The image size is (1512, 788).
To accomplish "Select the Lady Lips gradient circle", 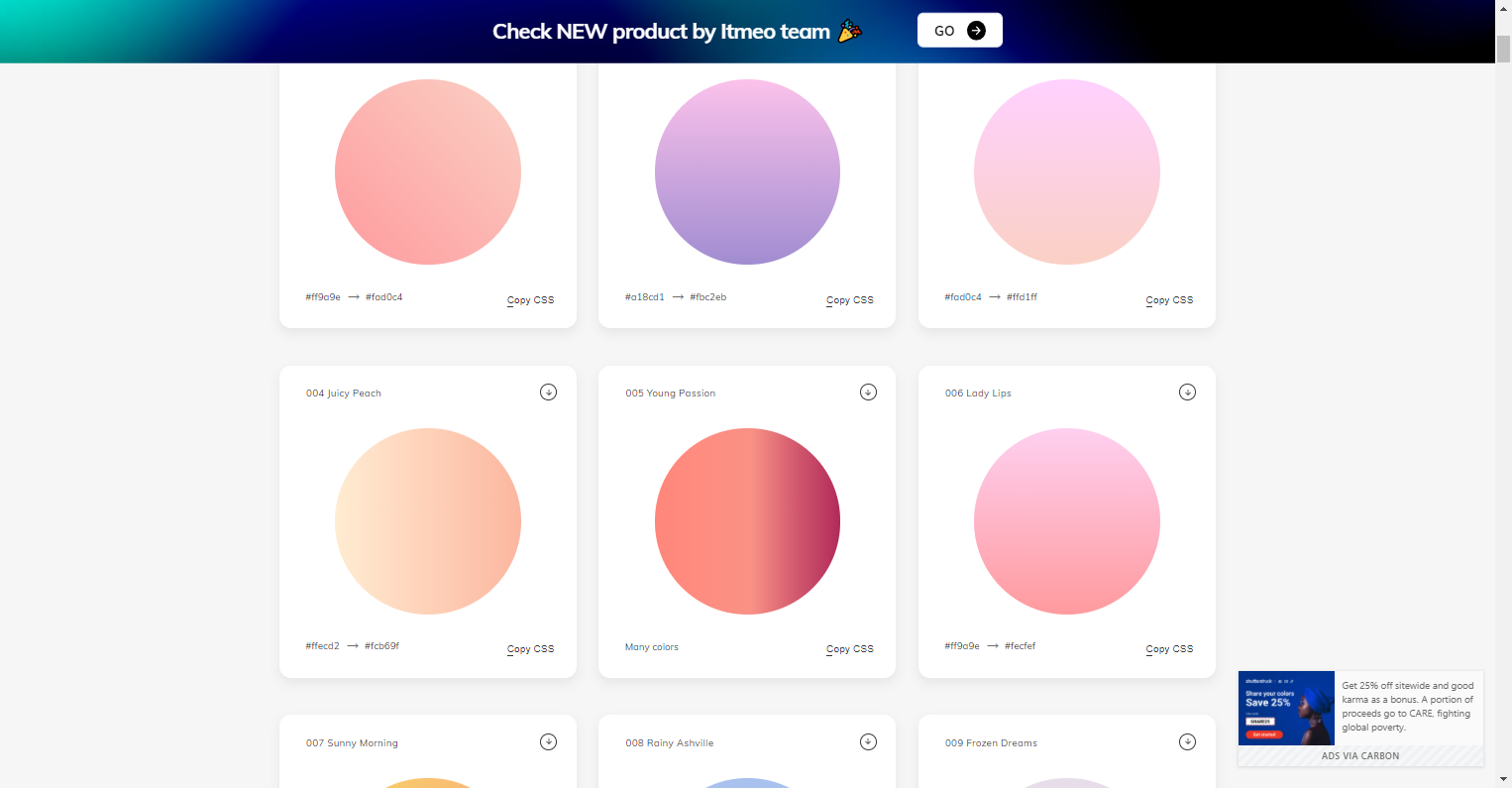I will click(x=1067, y=521).
